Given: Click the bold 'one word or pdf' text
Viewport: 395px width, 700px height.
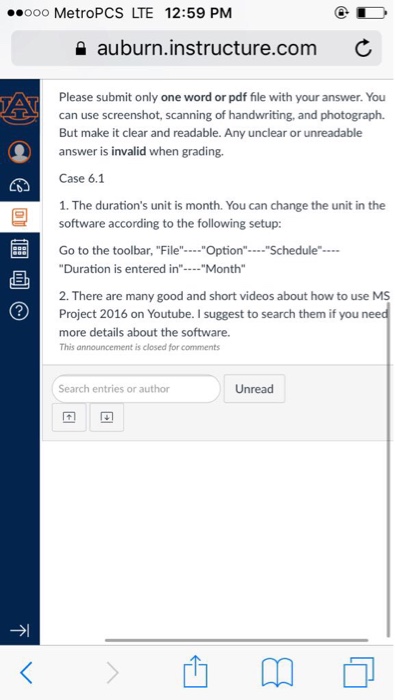Looking at the screenshot, I should (x=204, y=97).
